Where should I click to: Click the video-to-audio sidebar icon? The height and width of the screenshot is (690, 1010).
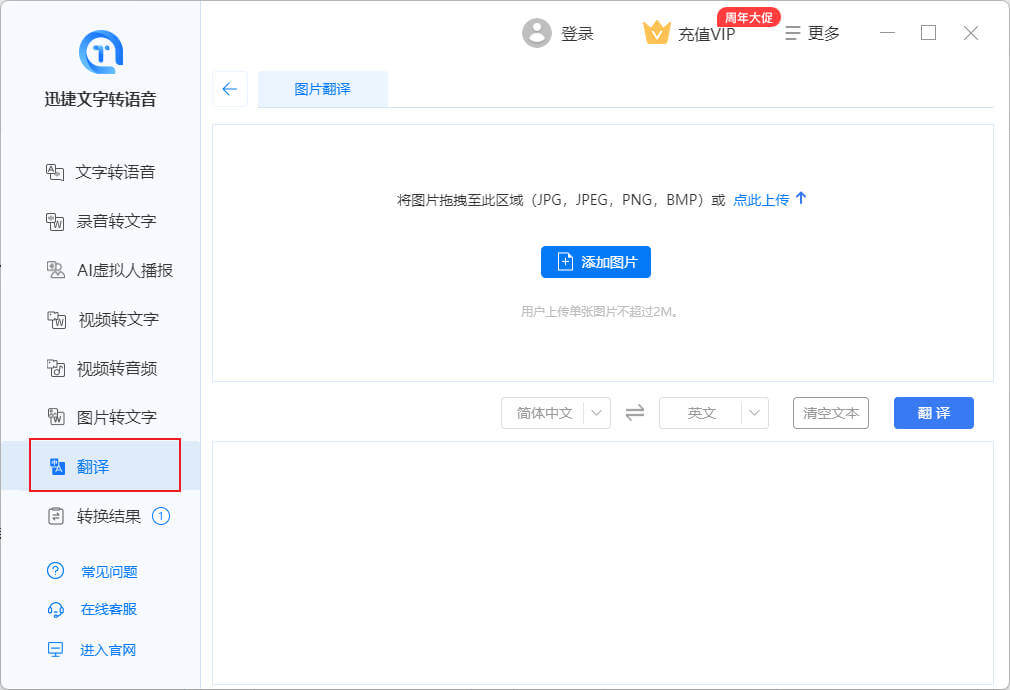tap(56, 368)
